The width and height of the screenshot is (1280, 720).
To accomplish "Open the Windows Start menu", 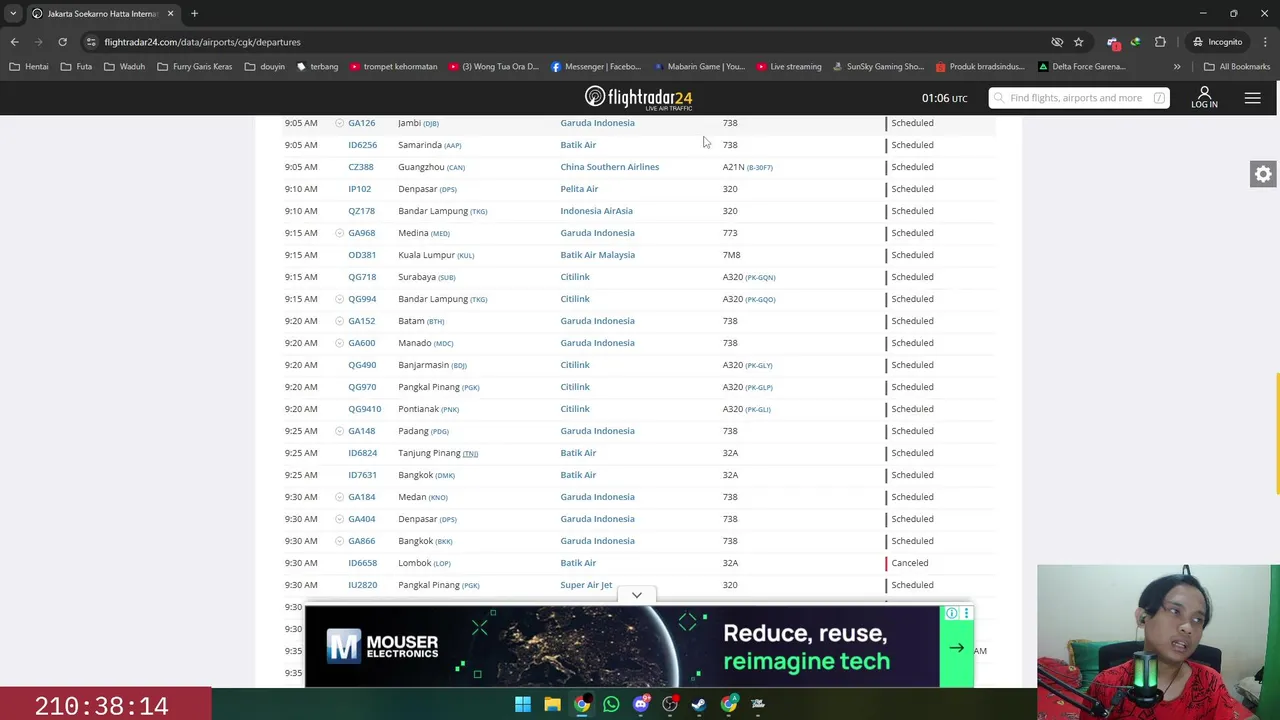I will pyautogui.click(x=522, y=704).
